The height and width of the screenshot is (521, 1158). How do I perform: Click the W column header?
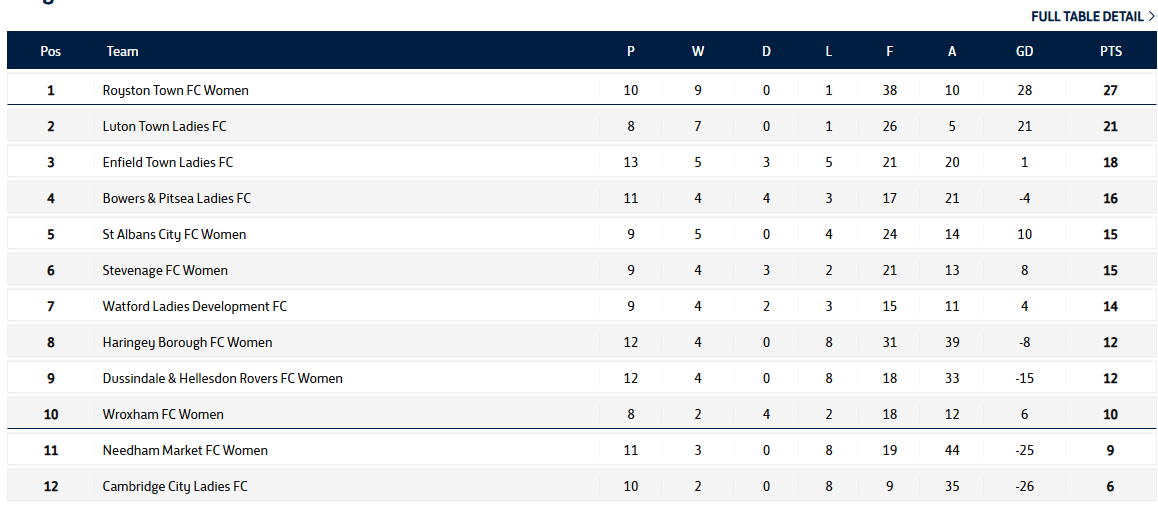click(x=698, y=51)
